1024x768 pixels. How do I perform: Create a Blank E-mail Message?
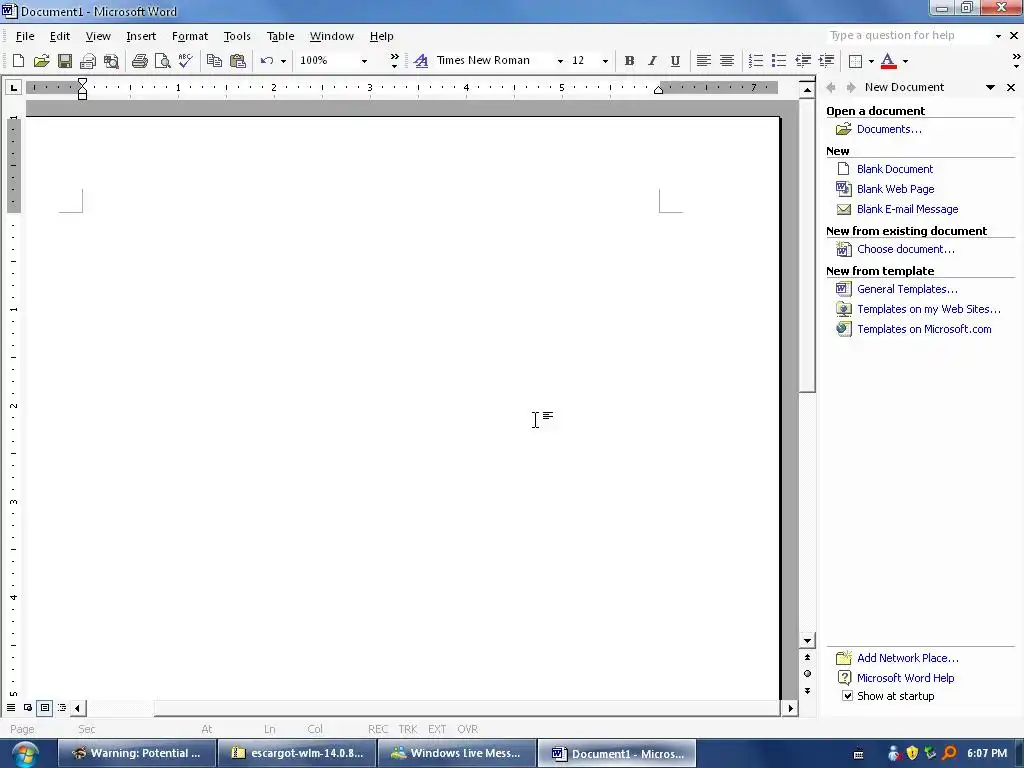click(907, 210)
